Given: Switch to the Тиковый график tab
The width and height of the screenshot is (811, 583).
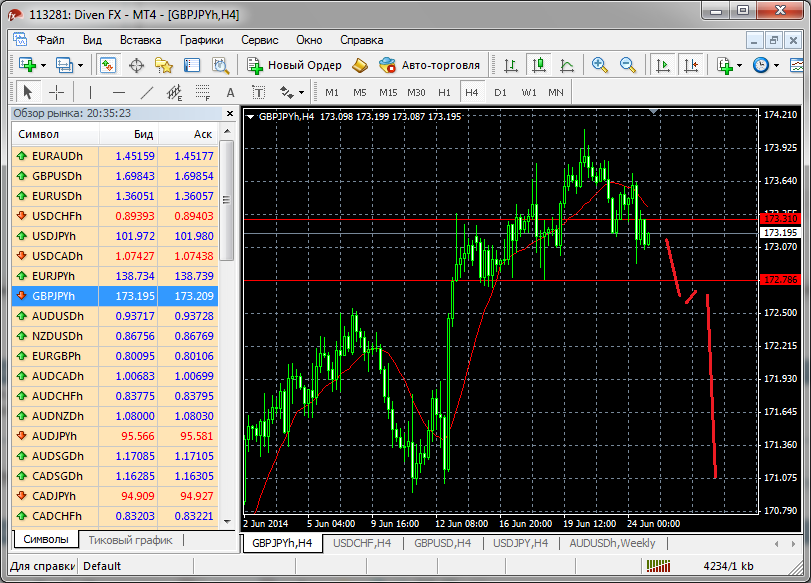Looking at the screenshot, I should 130,540.
